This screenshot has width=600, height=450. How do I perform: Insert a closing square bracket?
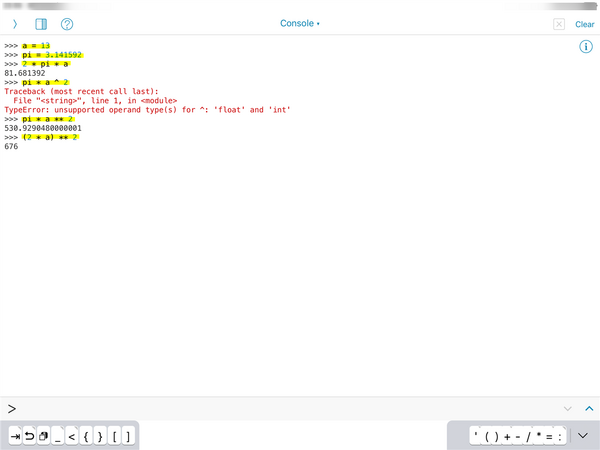point(128,437)
